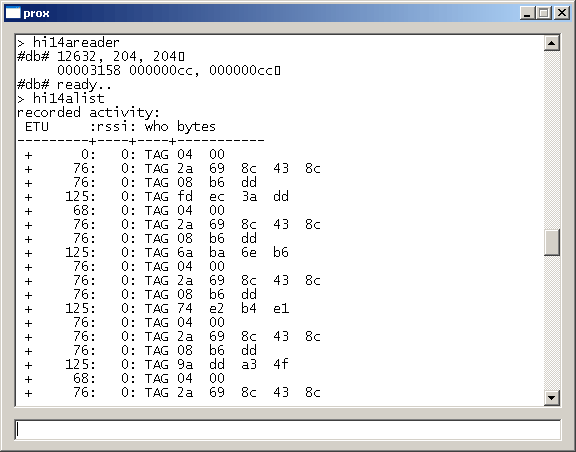Click the scroll up arrow button

[x=552, y=43]
